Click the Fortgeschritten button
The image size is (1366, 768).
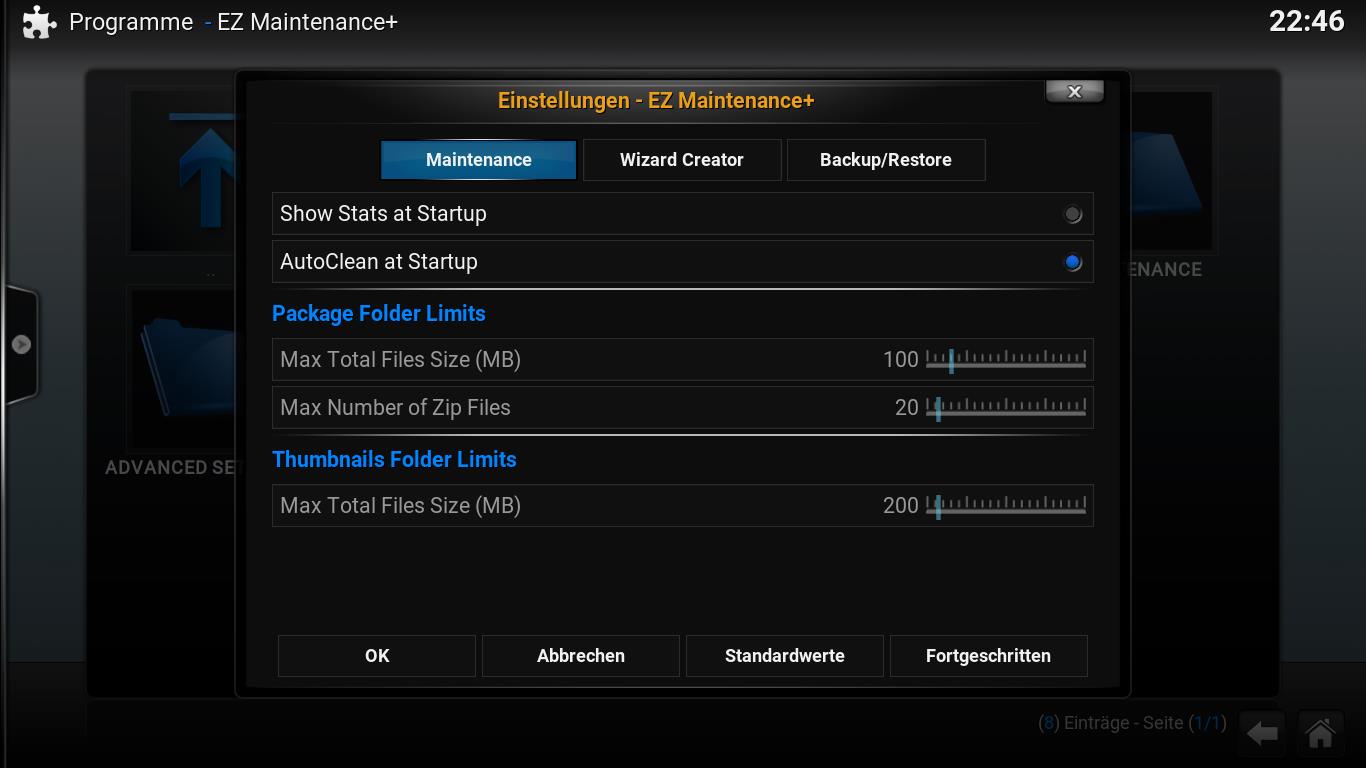988,656
